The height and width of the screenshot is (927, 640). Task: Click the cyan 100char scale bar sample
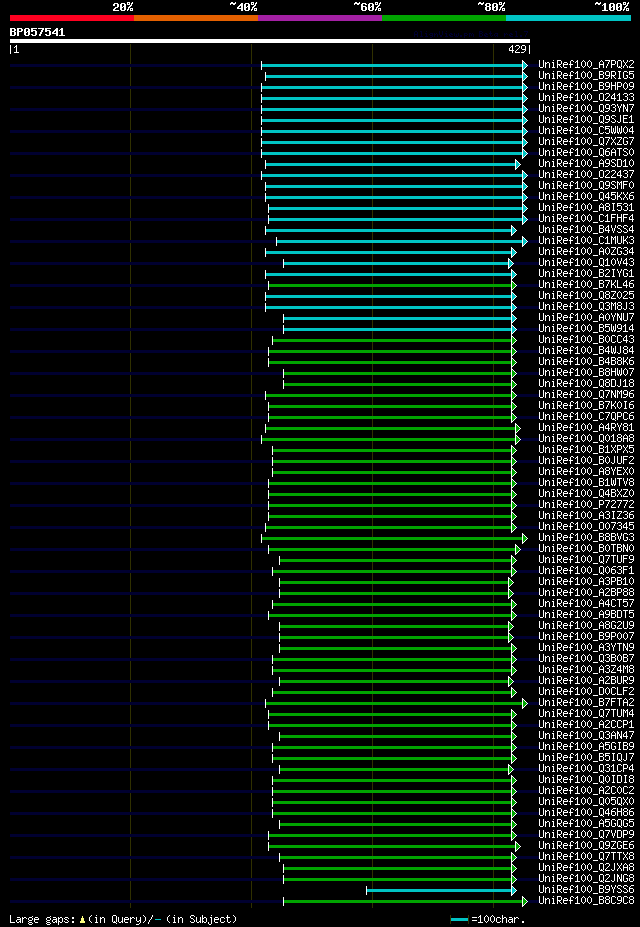[459, 919]
